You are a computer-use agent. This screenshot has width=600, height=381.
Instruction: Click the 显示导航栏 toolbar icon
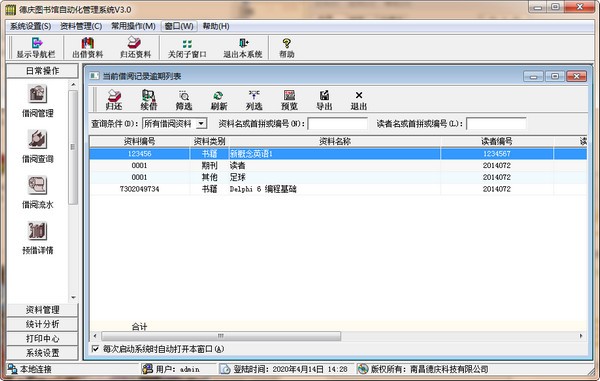click(37, 43)
